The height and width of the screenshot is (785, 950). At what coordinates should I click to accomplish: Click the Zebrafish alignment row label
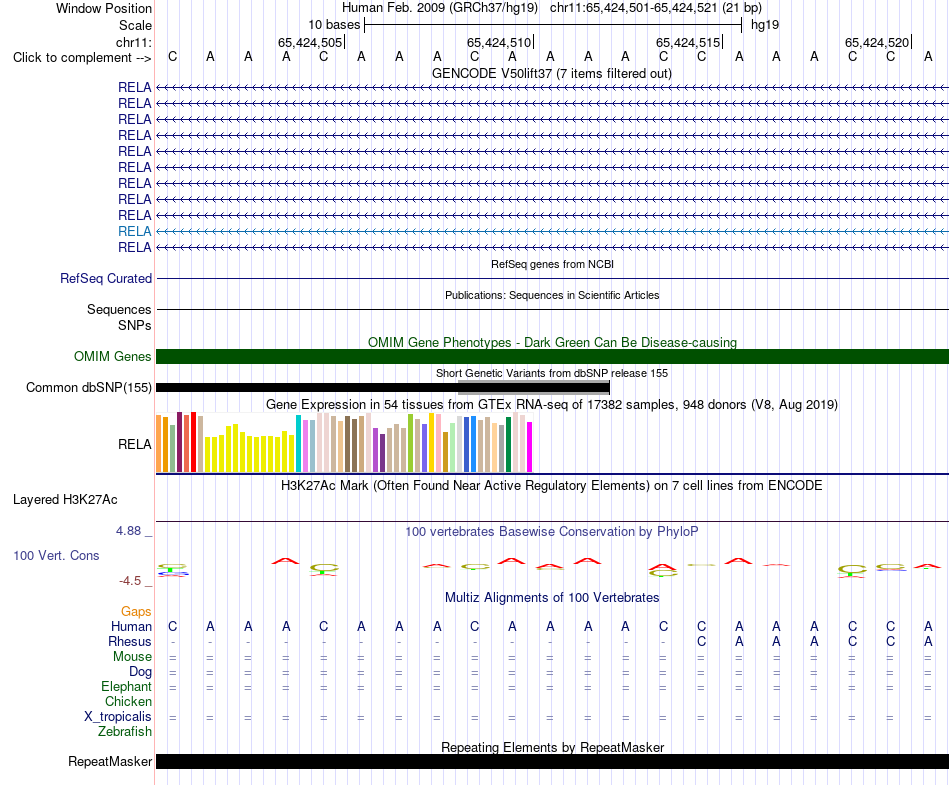click(125, 732)
